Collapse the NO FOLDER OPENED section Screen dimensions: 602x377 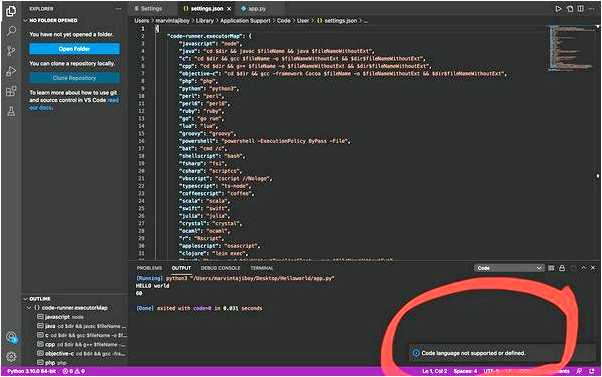click(x=53, y=20)
